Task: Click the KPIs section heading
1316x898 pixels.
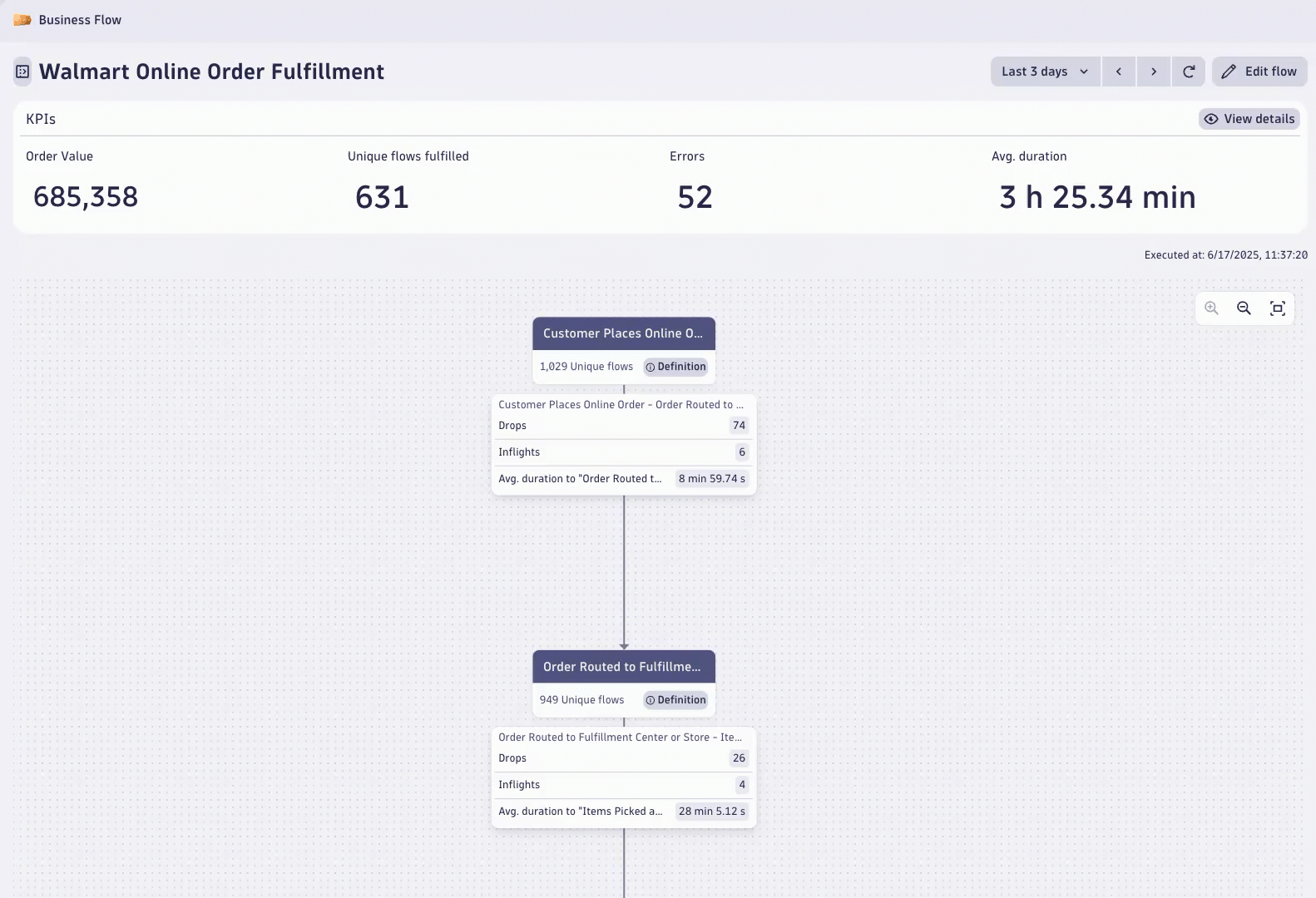Action: point(41,119)
